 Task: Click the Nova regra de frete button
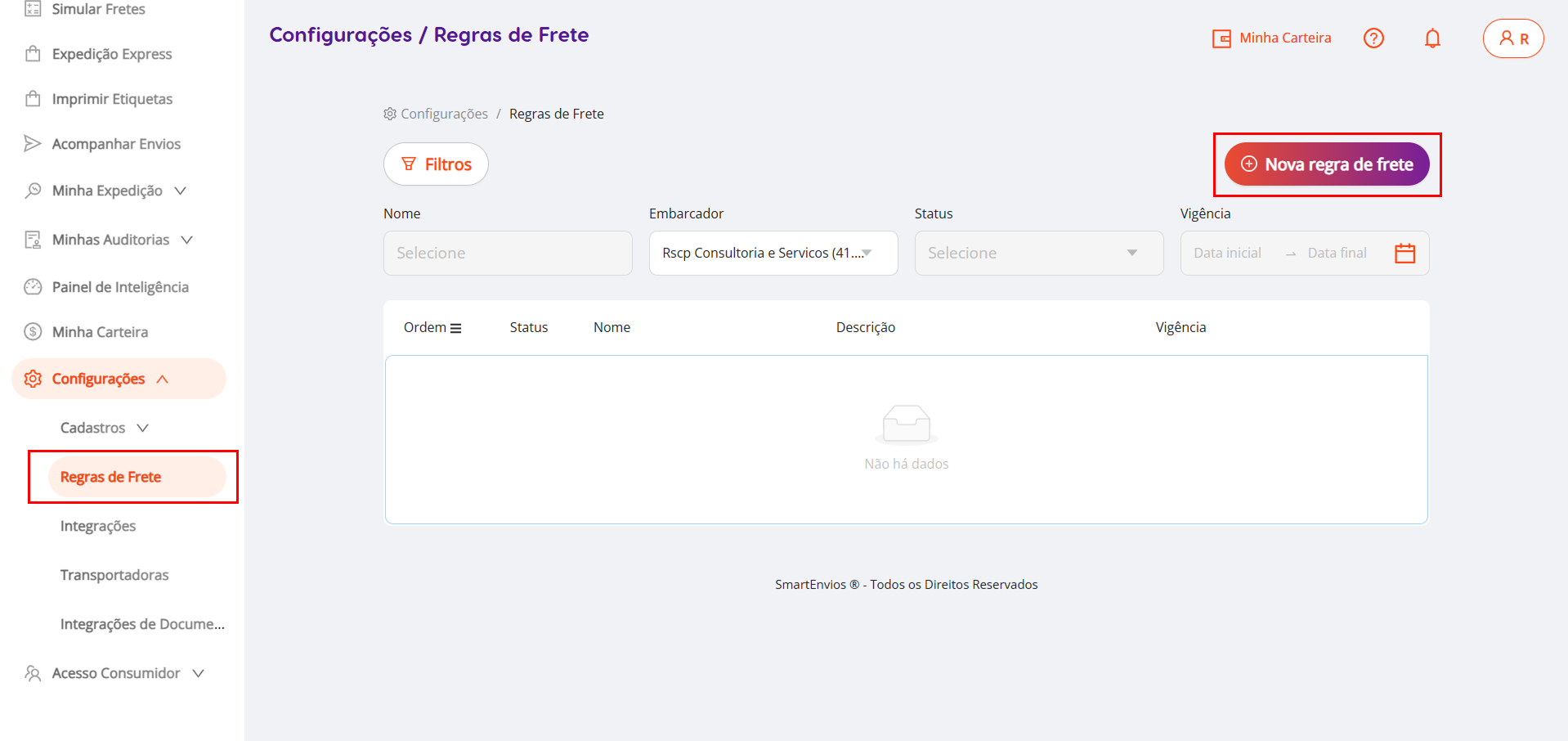click(1326, 164)
